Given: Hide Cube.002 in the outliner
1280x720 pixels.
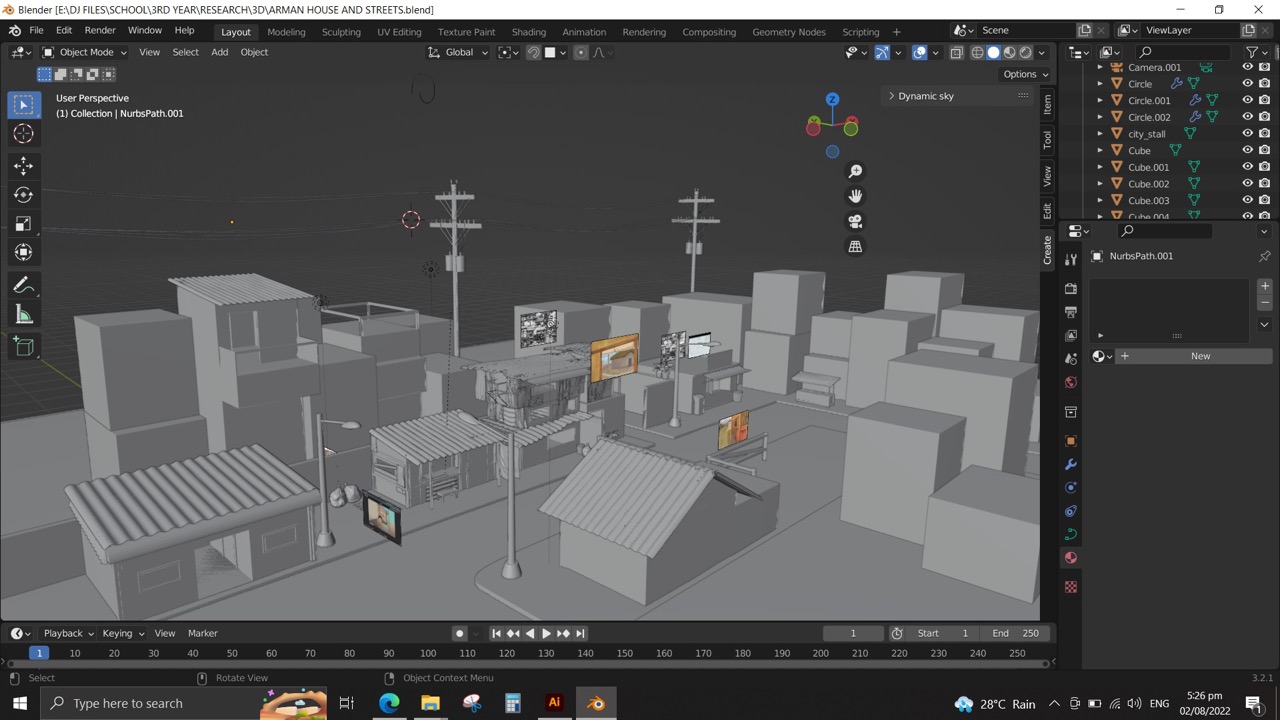Looking at the screenshot, I should (1247, 184).
